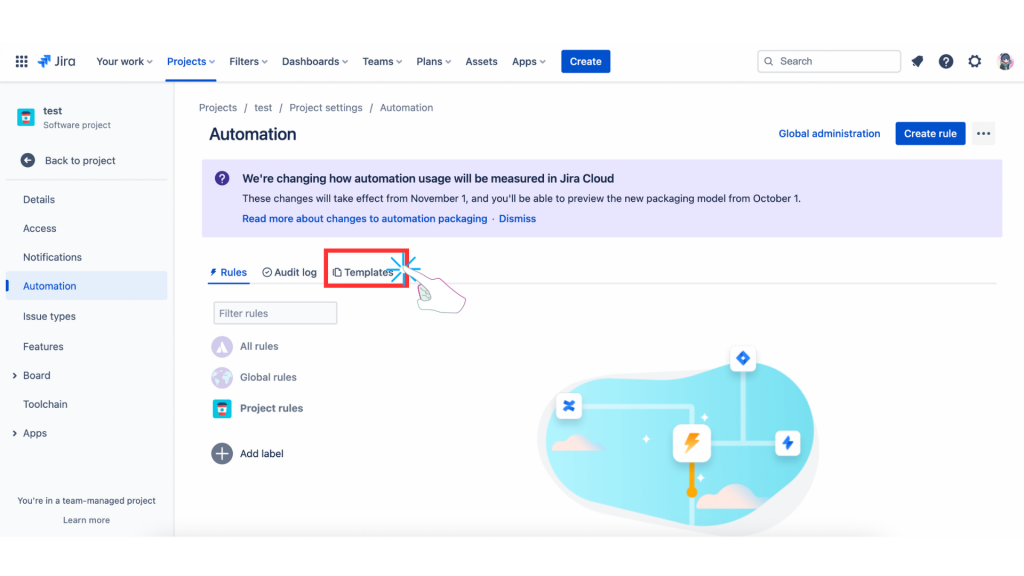Dismiss the automation usage banner
The height and width of the screenshot is (576, 1024).
(x=517, y=219)
